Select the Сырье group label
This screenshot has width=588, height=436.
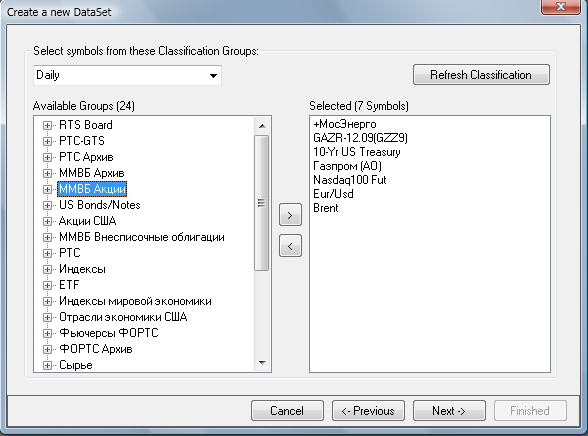coord(76,365)
